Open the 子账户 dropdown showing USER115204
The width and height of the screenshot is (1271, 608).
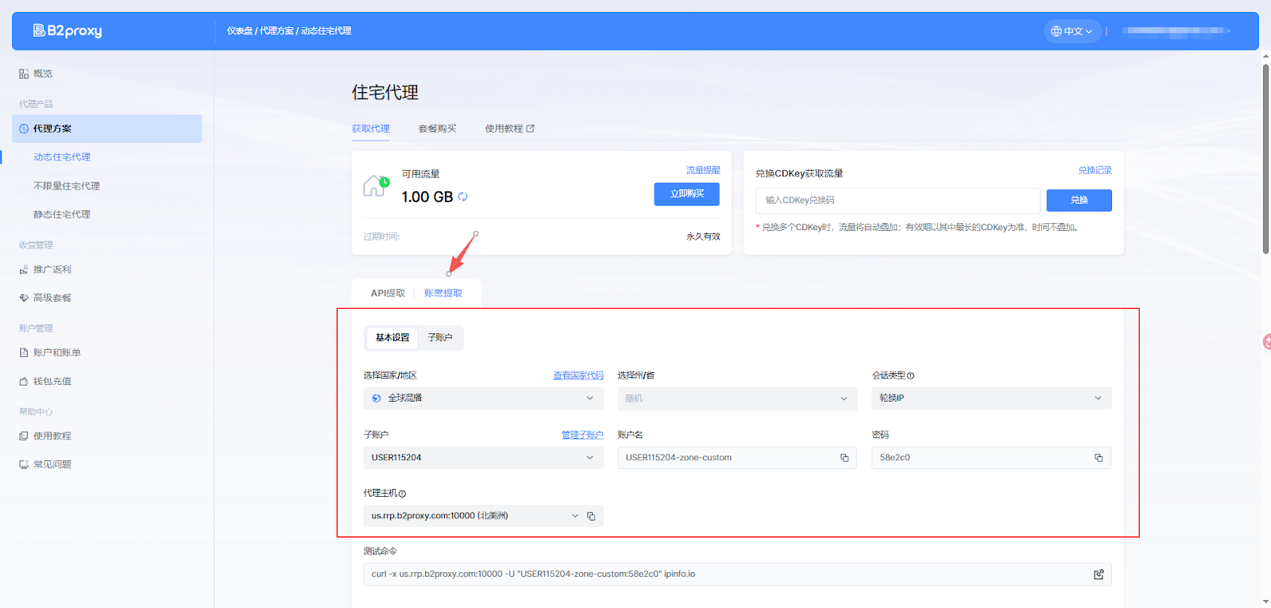483,458
